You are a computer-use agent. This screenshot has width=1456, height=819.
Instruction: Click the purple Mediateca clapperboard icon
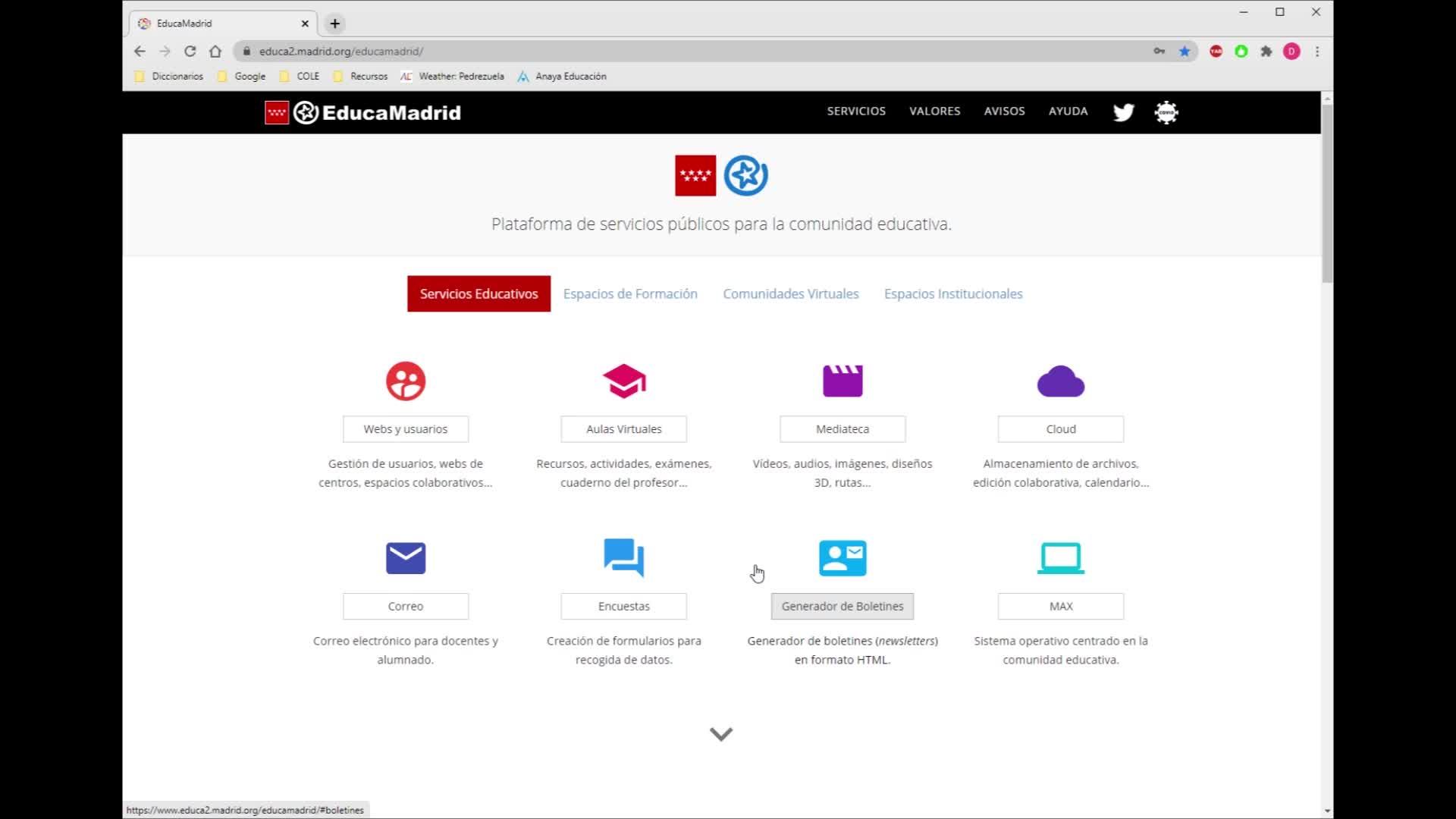[x=842, y=381]
